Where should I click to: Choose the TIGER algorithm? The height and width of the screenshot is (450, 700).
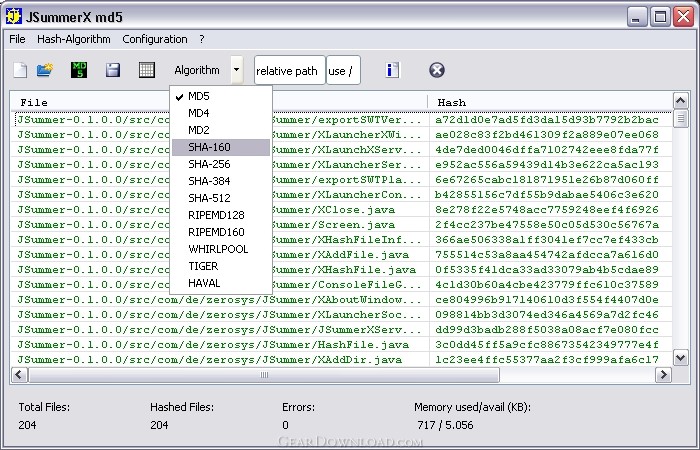click(x=221, y=266)
